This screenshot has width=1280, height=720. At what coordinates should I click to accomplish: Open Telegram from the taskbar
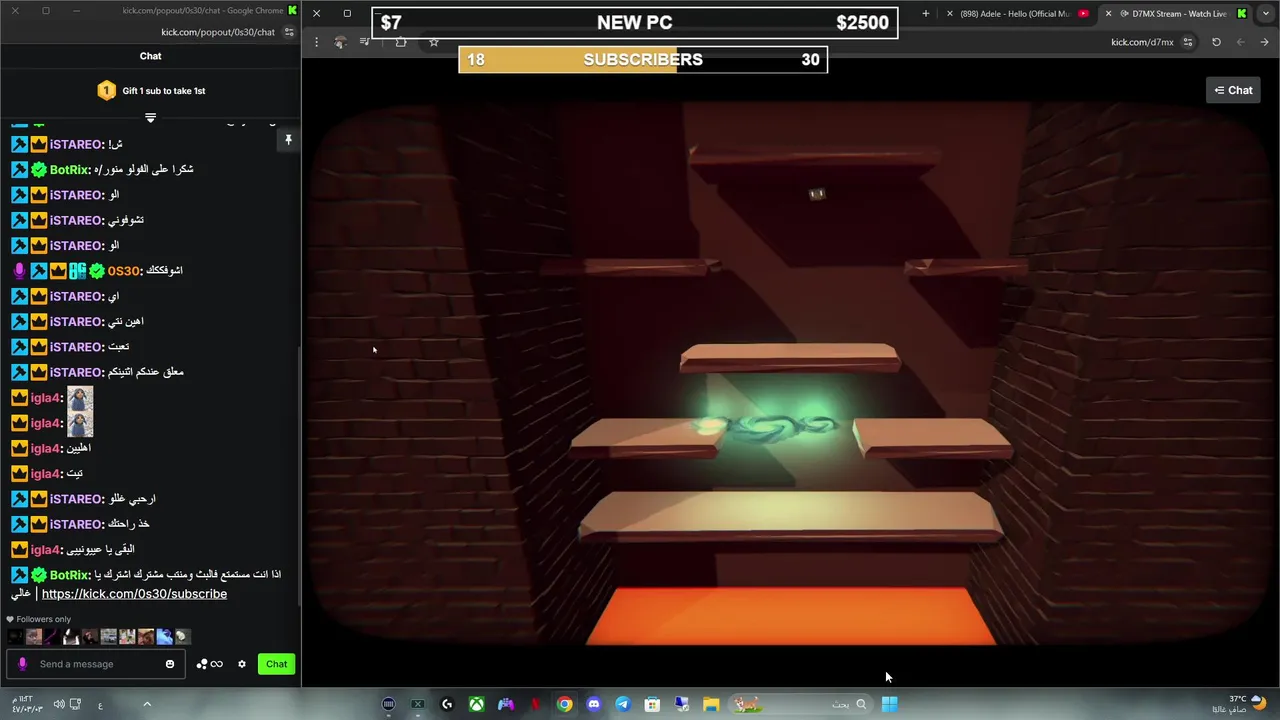[623, 704]
